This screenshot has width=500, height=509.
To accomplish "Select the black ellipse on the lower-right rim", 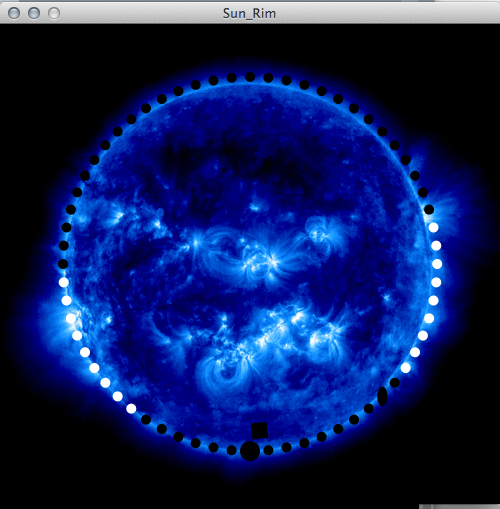I will click(x=382, y=396).
